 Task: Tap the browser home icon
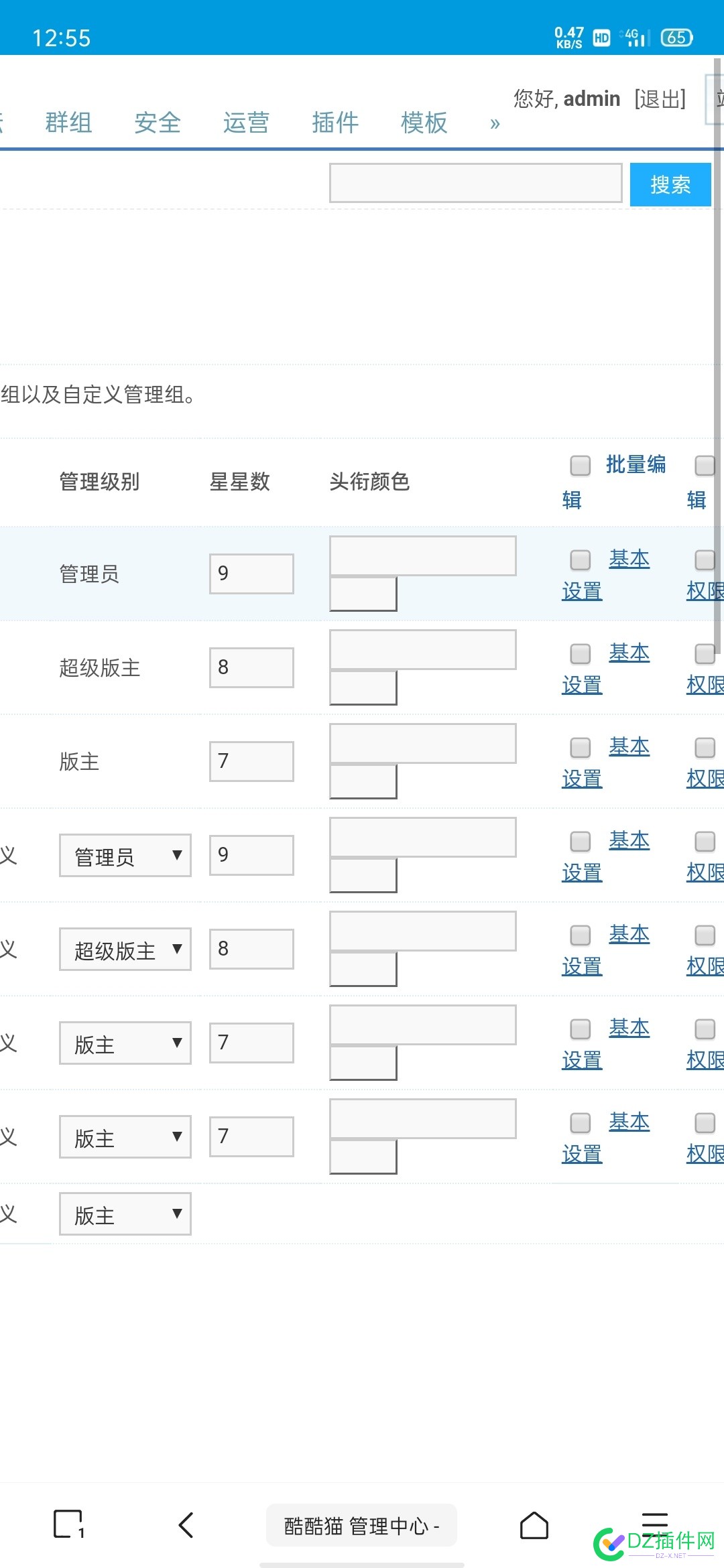[x=534, y=1525]
